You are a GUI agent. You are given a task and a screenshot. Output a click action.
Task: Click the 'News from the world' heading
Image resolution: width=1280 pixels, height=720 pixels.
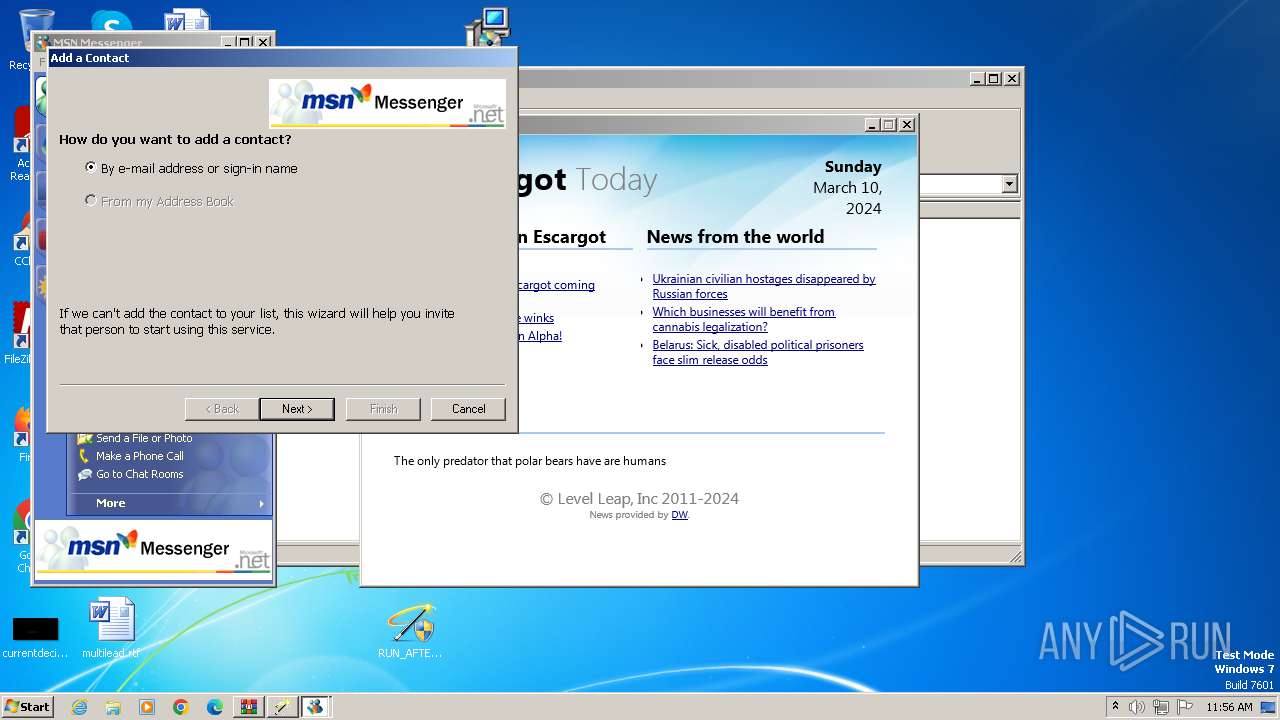tap(735, 237)
